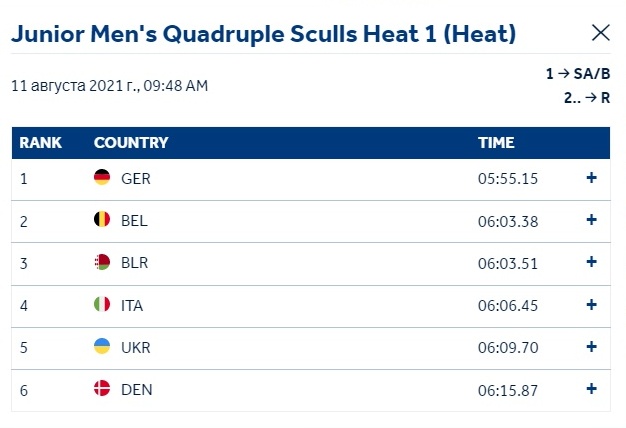Image resolution: width=626 pixels, height=428 pixels.
Task: Click the Ukraine flag icon
Action: coord(102,346)
